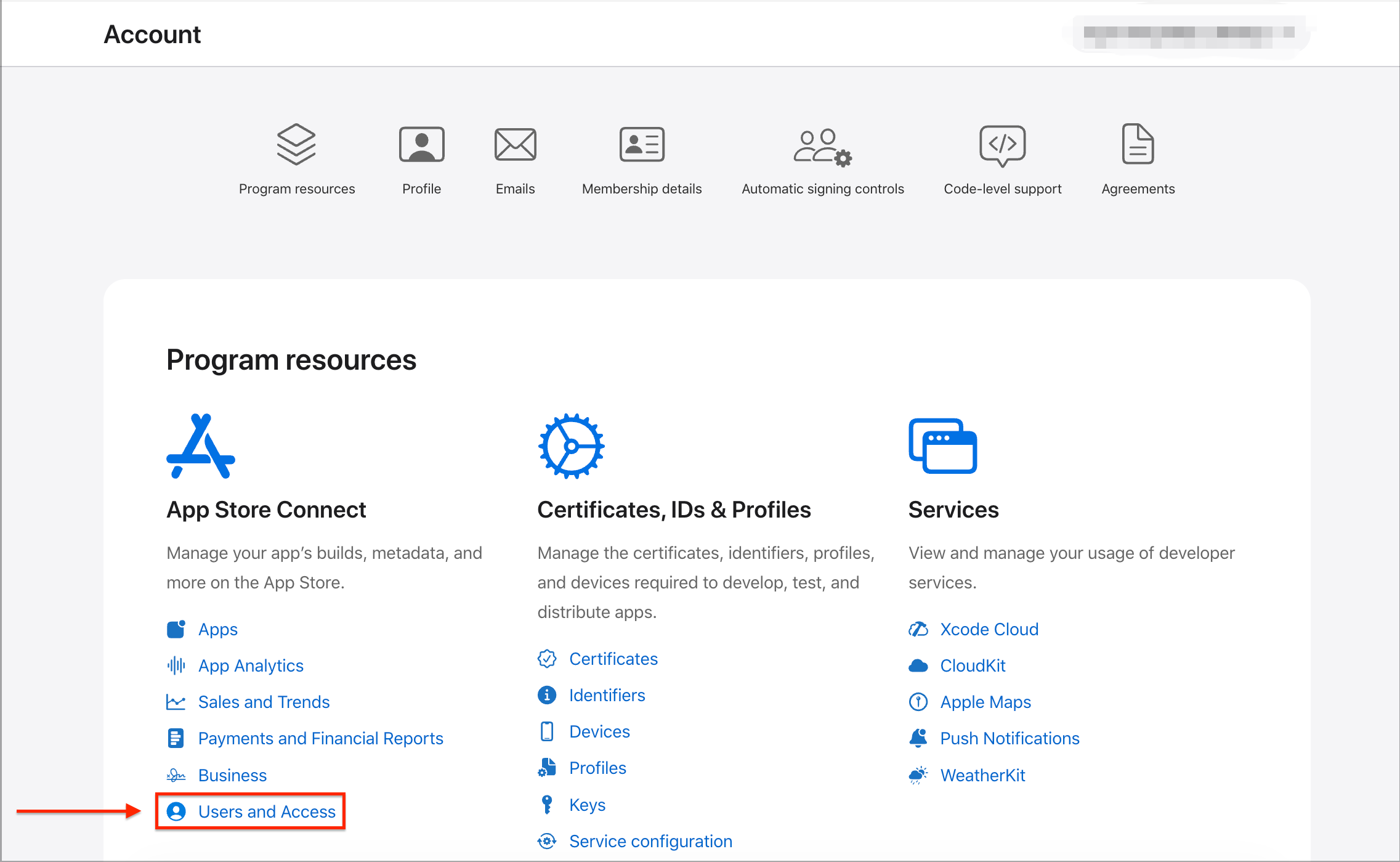Click the Emails envelope icon

click(x=516, y=144)
